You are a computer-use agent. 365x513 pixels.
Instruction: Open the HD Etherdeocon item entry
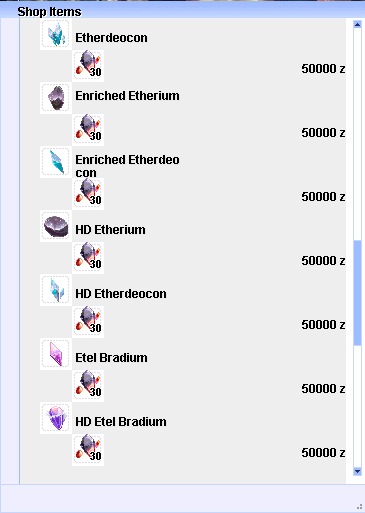[121, 294]
